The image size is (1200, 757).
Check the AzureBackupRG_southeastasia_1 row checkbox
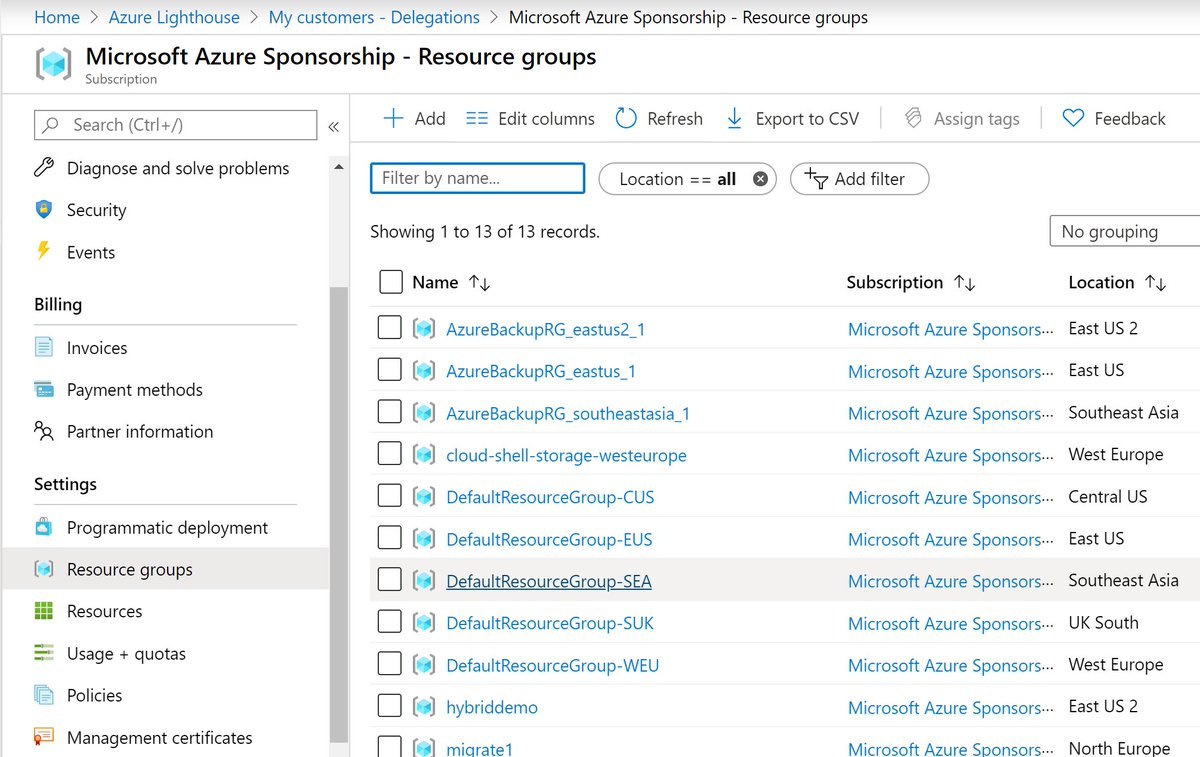point(390,411)
